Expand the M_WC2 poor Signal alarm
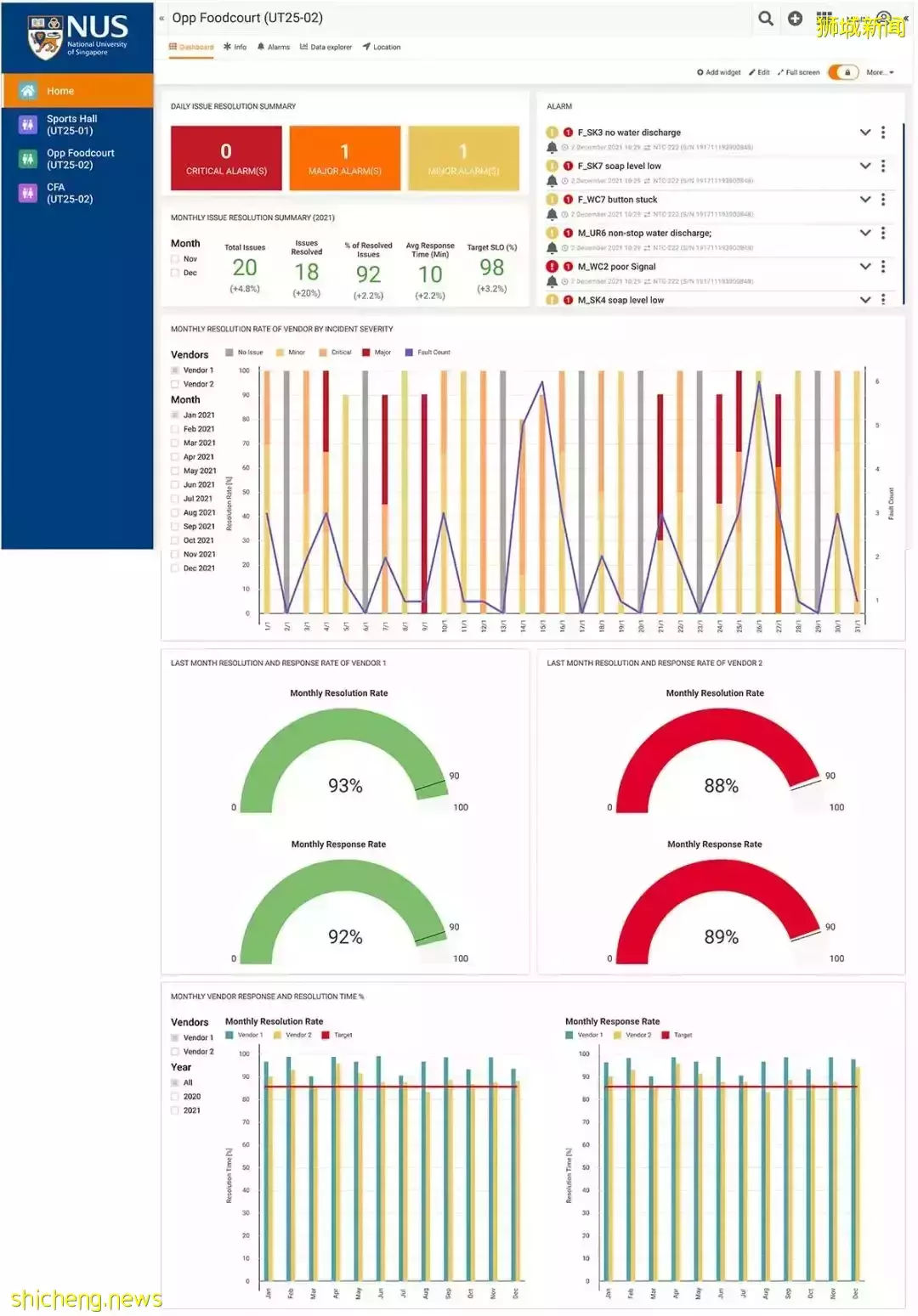 [x=865, y=267]
